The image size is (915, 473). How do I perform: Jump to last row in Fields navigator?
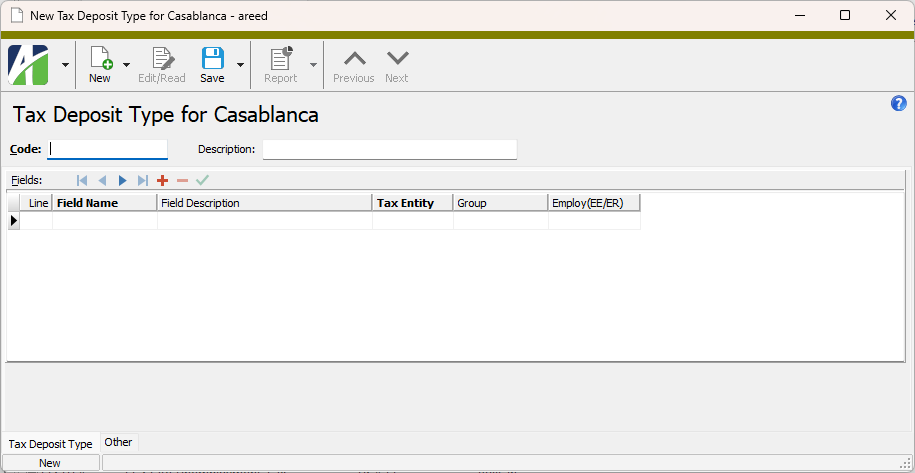(x=142, y=180)
